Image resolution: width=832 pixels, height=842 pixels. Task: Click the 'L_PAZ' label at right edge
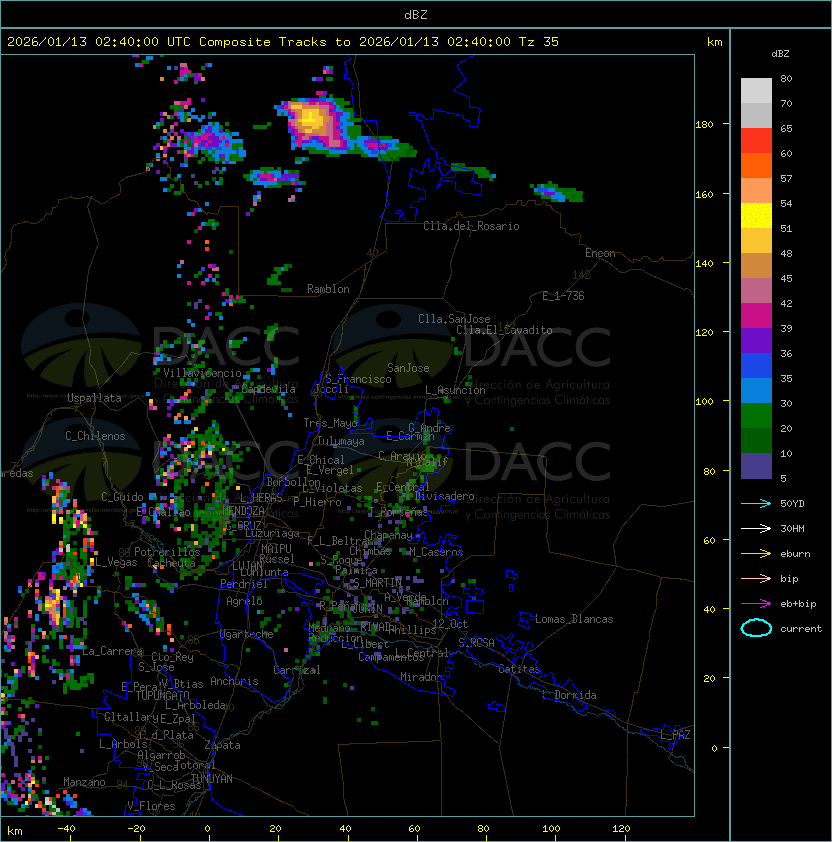(x=675, y=735)
